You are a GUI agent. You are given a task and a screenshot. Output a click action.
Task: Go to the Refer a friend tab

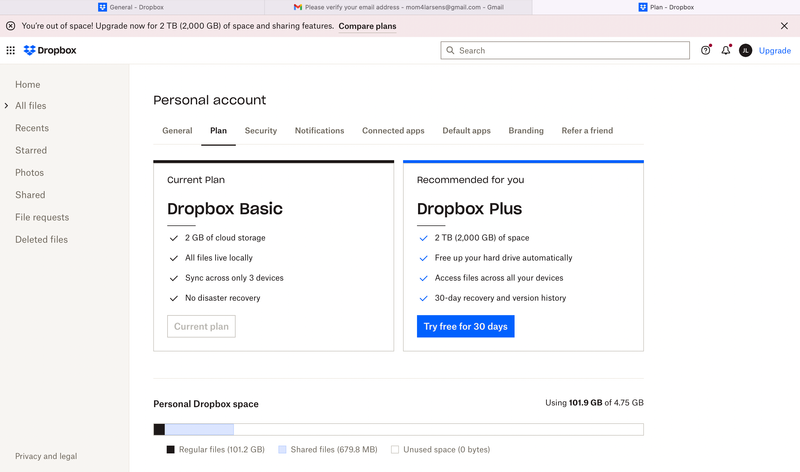tap(587, 131)
